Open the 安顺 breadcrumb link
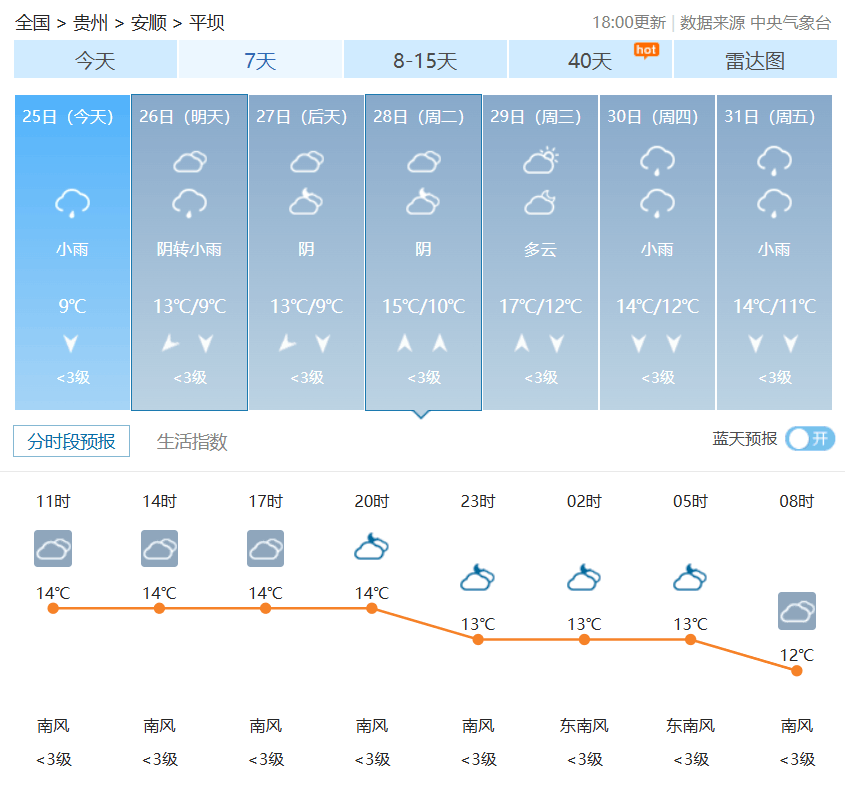Viewport: 845px width, 795px height. (148, 22)
